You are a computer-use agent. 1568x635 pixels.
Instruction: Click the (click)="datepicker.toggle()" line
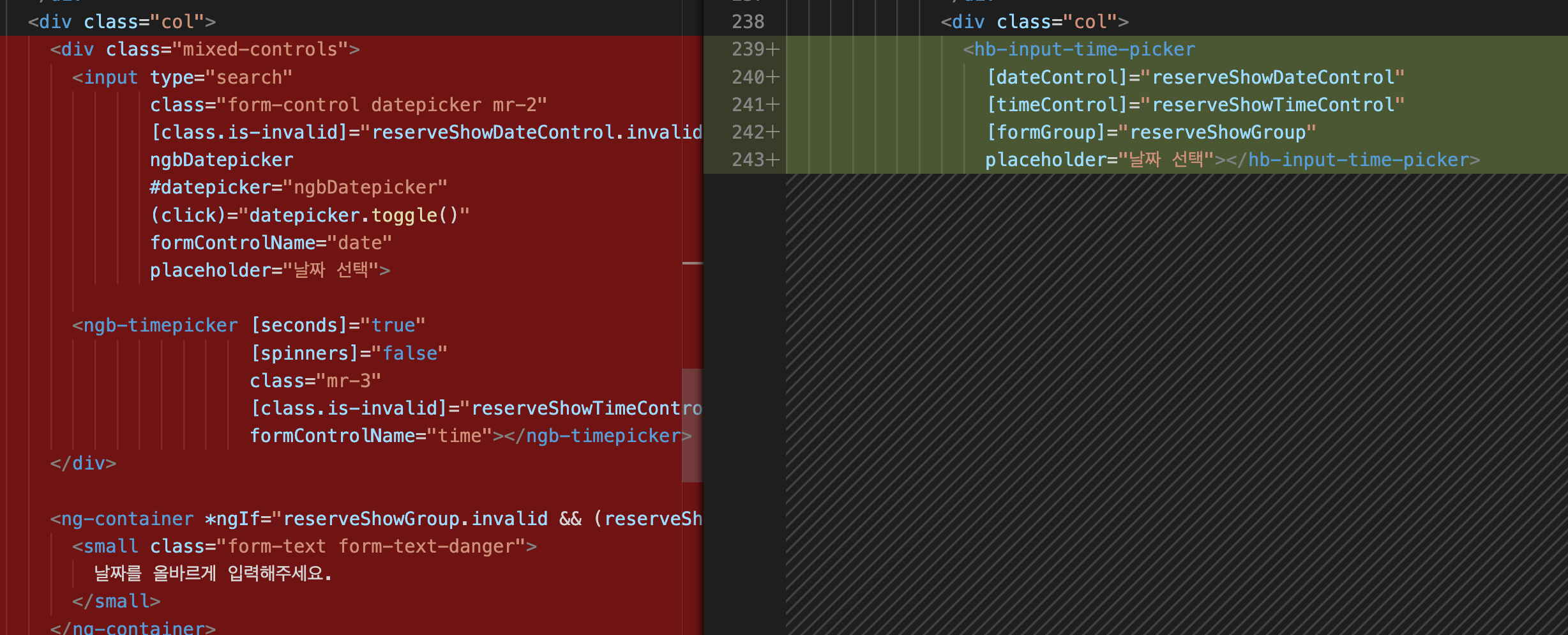(310, 215)
